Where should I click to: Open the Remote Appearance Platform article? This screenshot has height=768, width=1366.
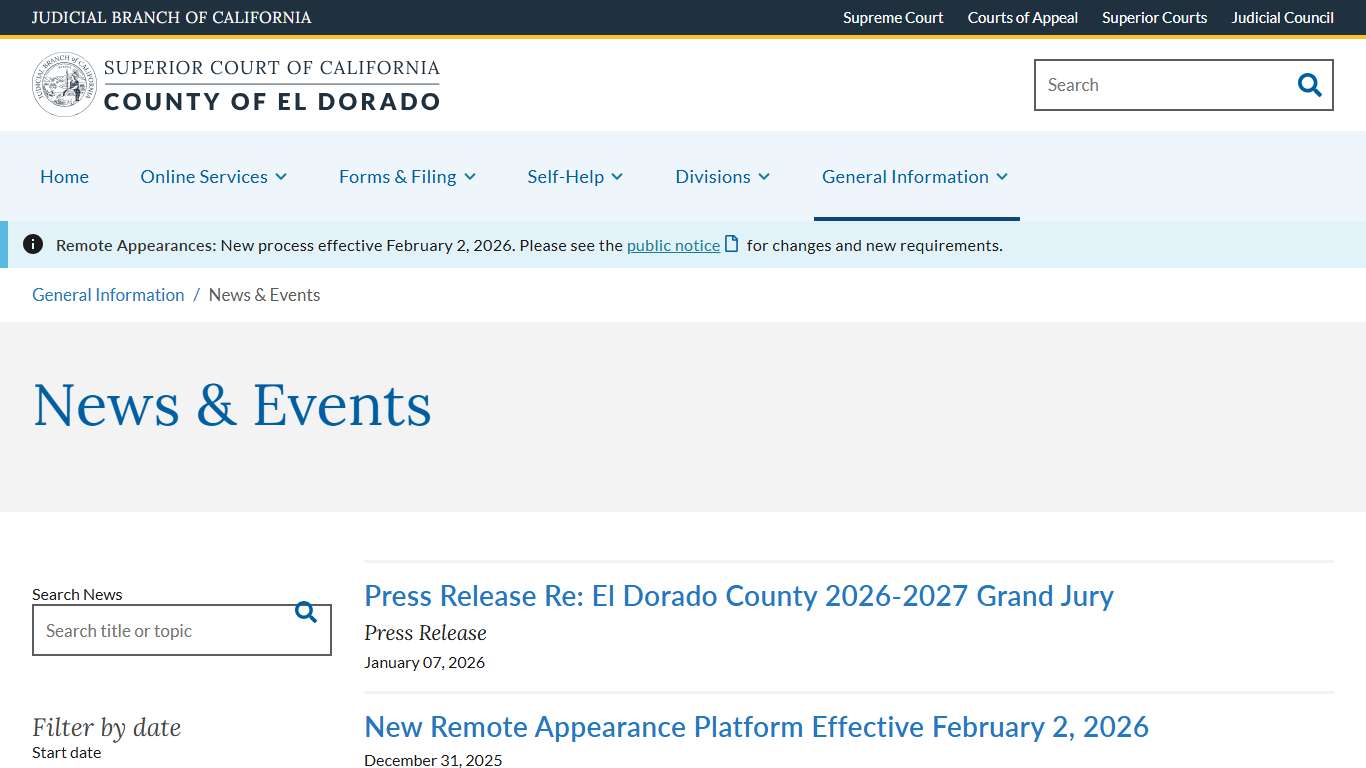(756, 727)
